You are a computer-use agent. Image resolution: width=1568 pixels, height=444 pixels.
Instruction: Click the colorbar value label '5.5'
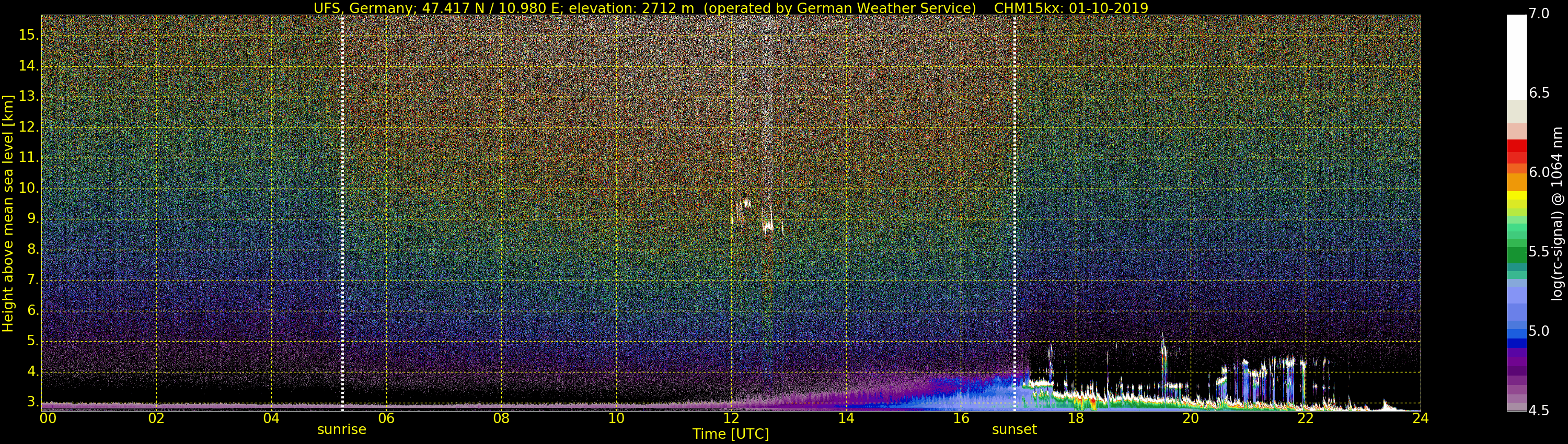[x=1539, y=252]
